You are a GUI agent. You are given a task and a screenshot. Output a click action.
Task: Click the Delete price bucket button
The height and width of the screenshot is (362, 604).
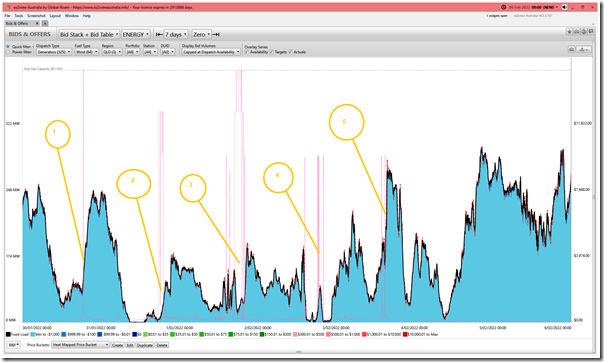(162, 345)
